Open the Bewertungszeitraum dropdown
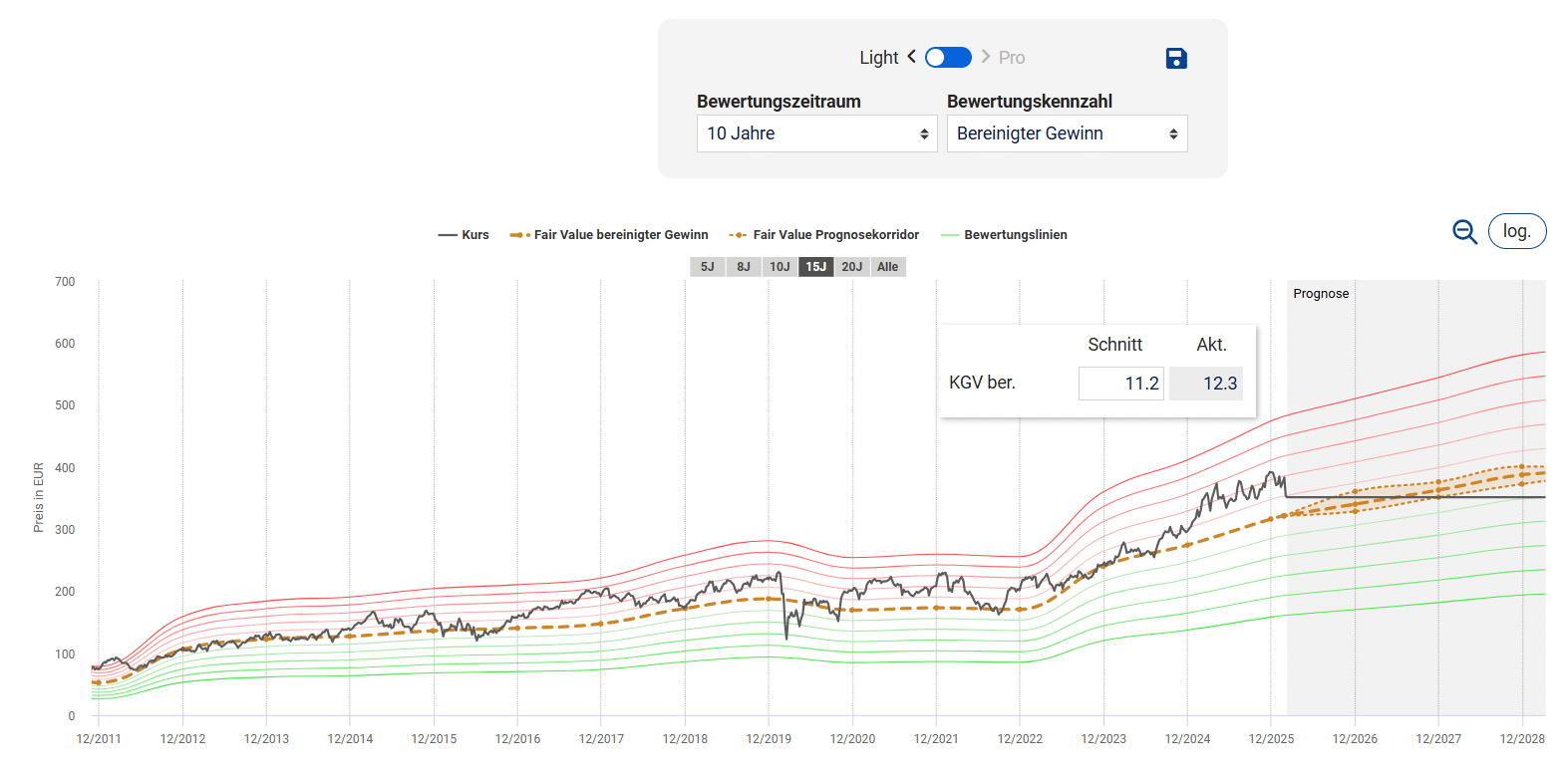This screenshot has width=1563, height=784. point(816,133)
